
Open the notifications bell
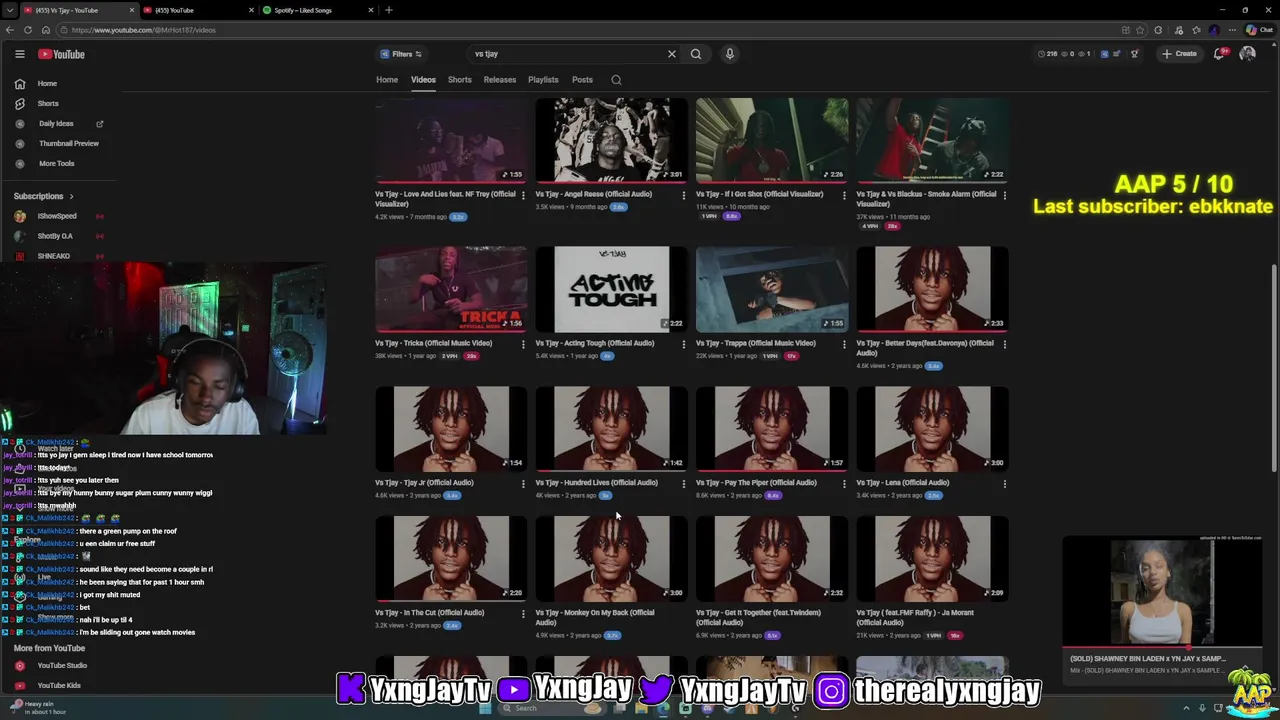(1219, 54)
